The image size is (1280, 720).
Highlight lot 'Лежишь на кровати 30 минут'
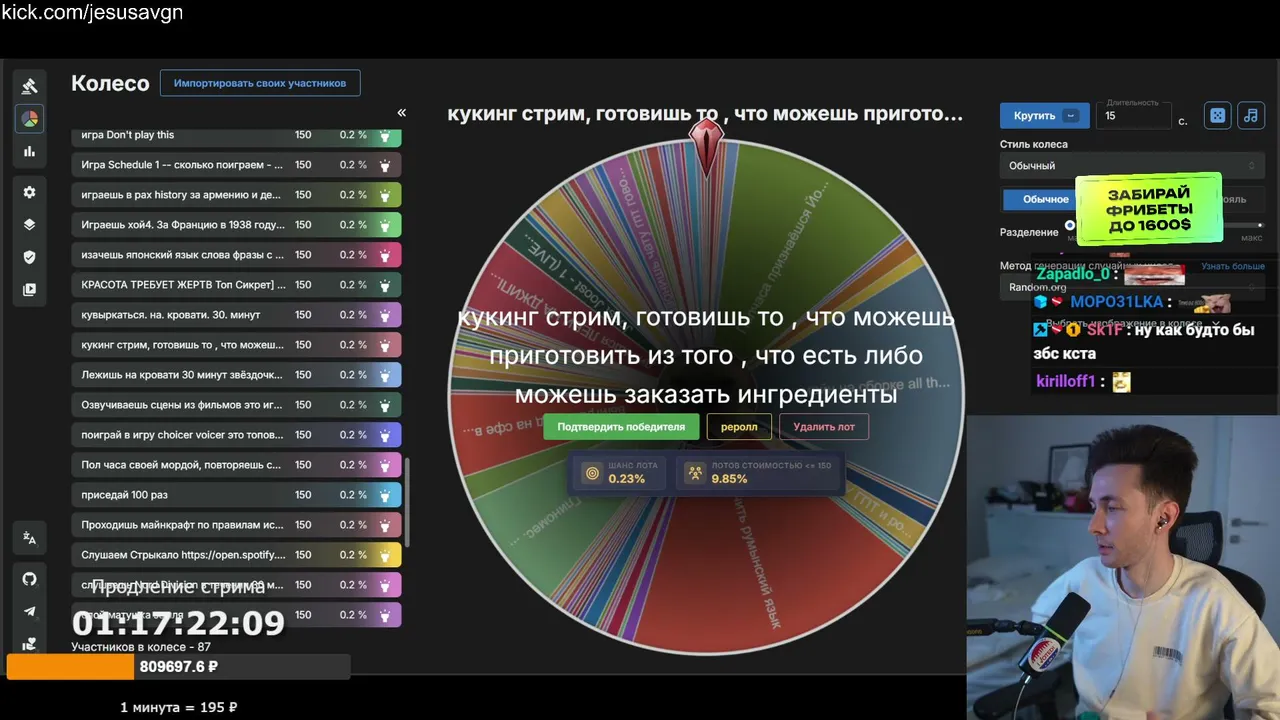click(385, 375)
